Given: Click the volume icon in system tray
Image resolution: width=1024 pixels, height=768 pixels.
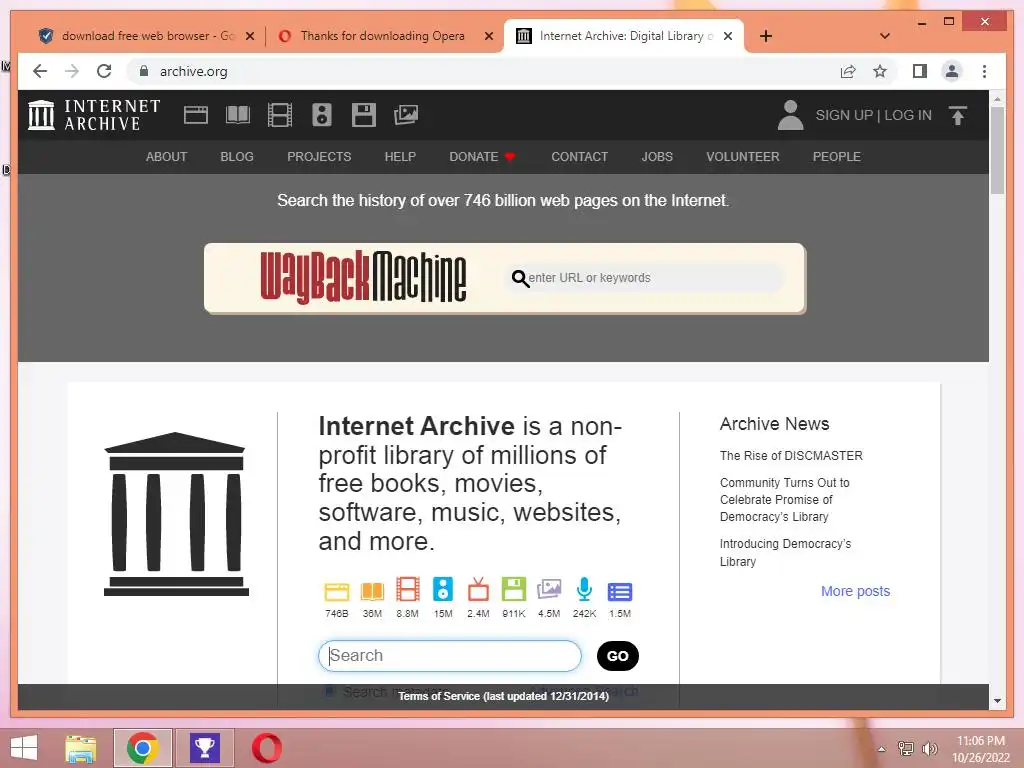Looking at the screenshot, I should click(x=929, y=748).
